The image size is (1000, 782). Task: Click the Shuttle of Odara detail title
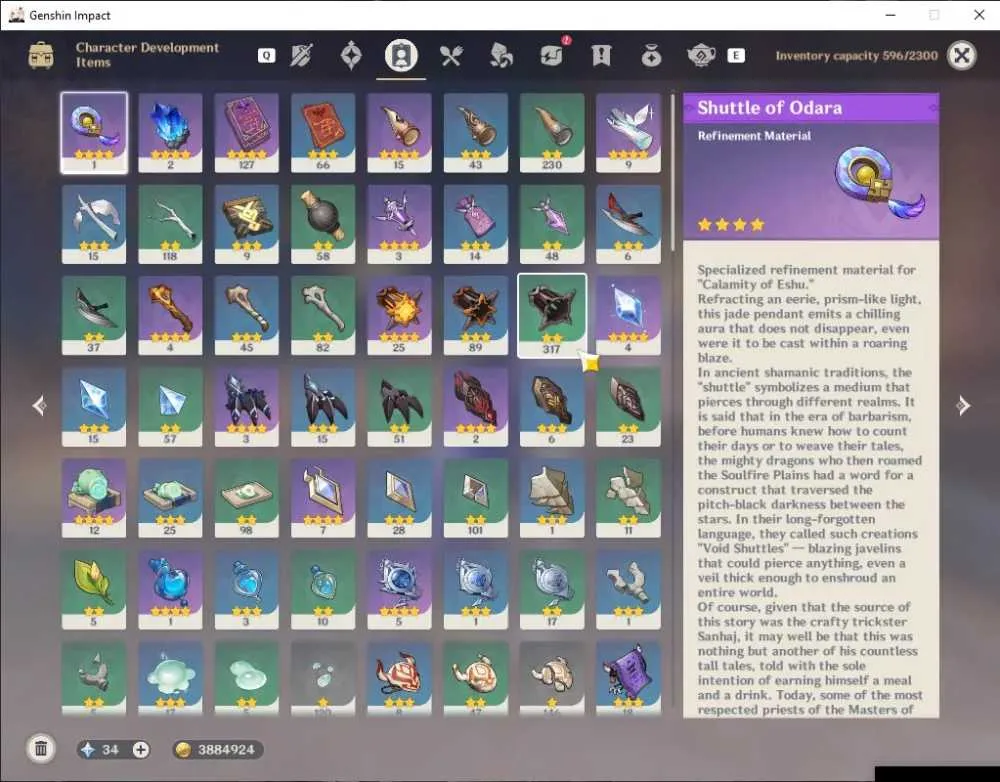coord(770,108)
